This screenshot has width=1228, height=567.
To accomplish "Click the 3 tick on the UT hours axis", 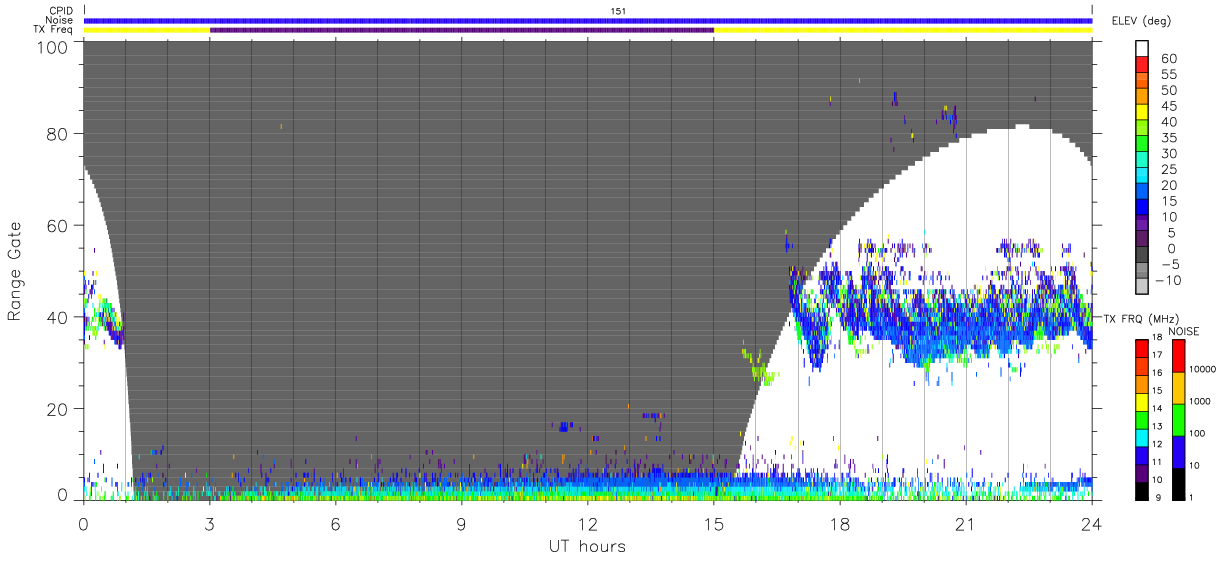I will click(x=210, y=524).
